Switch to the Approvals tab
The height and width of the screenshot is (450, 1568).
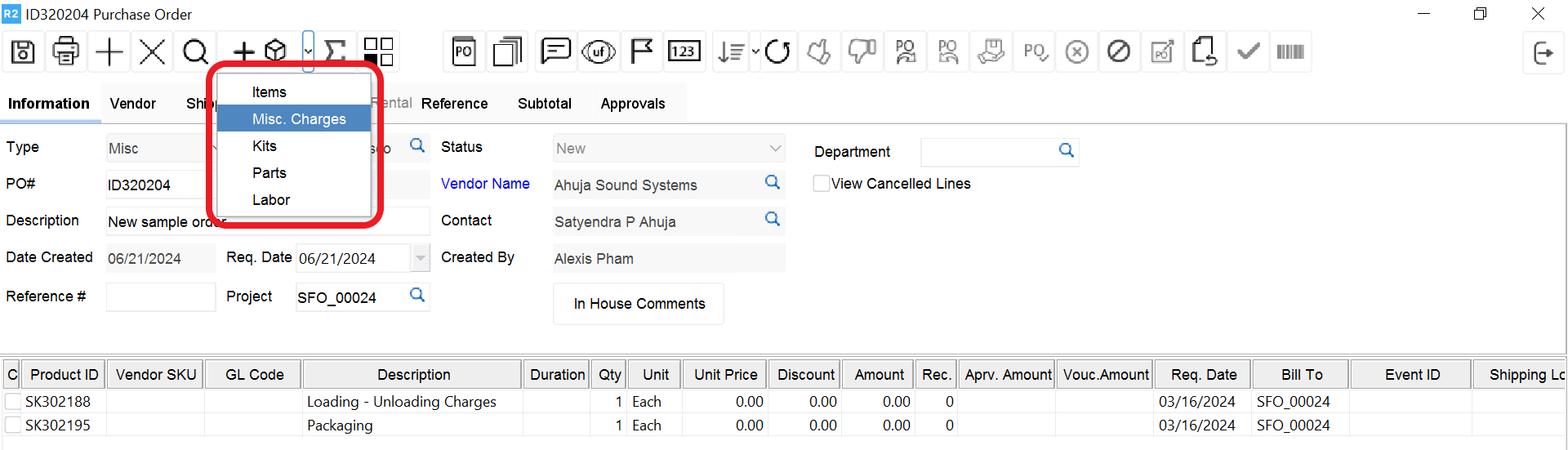(x=632, y=104)
